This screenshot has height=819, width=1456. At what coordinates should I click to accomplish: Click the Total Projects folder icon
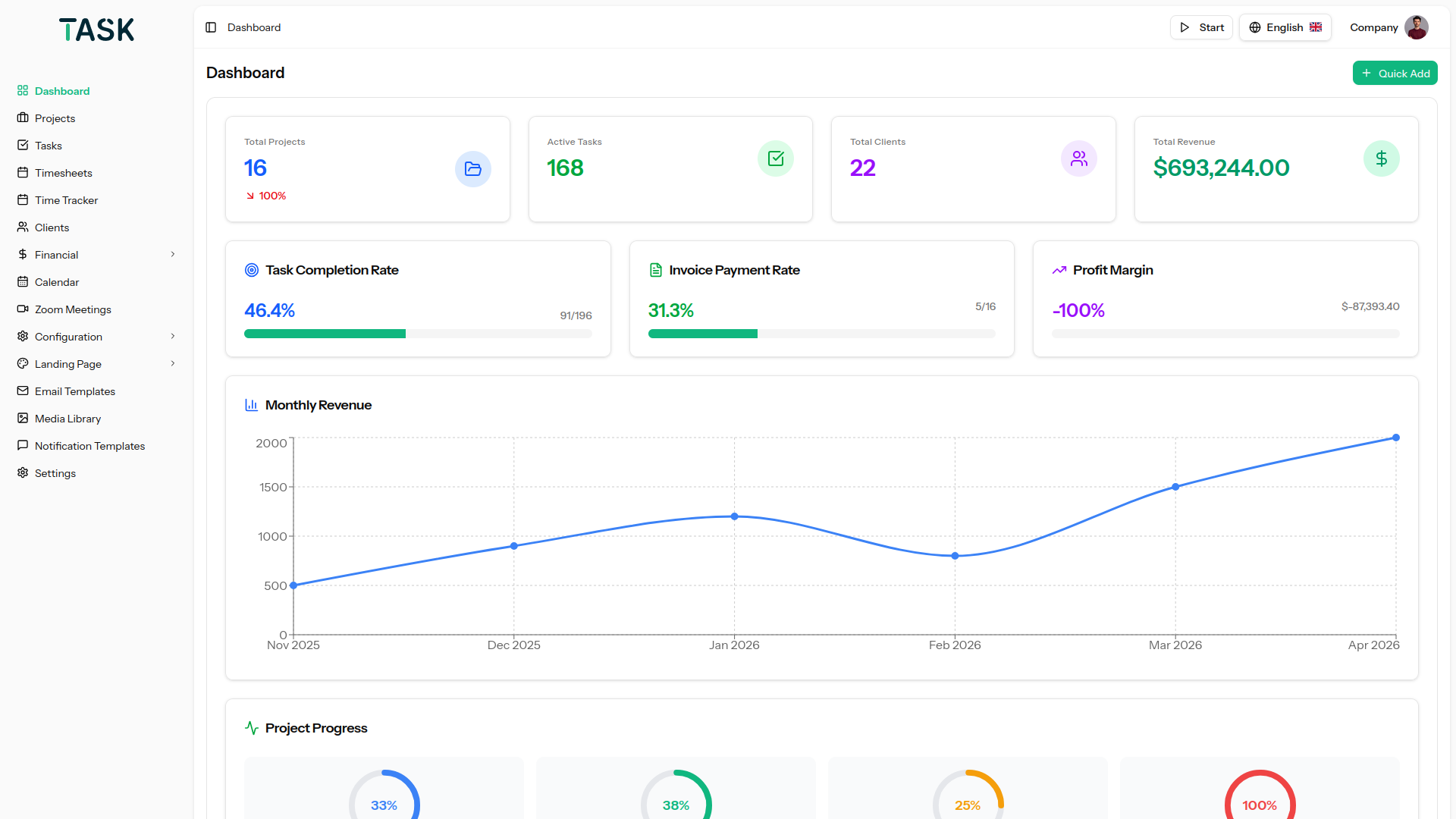tap(472, 168)
